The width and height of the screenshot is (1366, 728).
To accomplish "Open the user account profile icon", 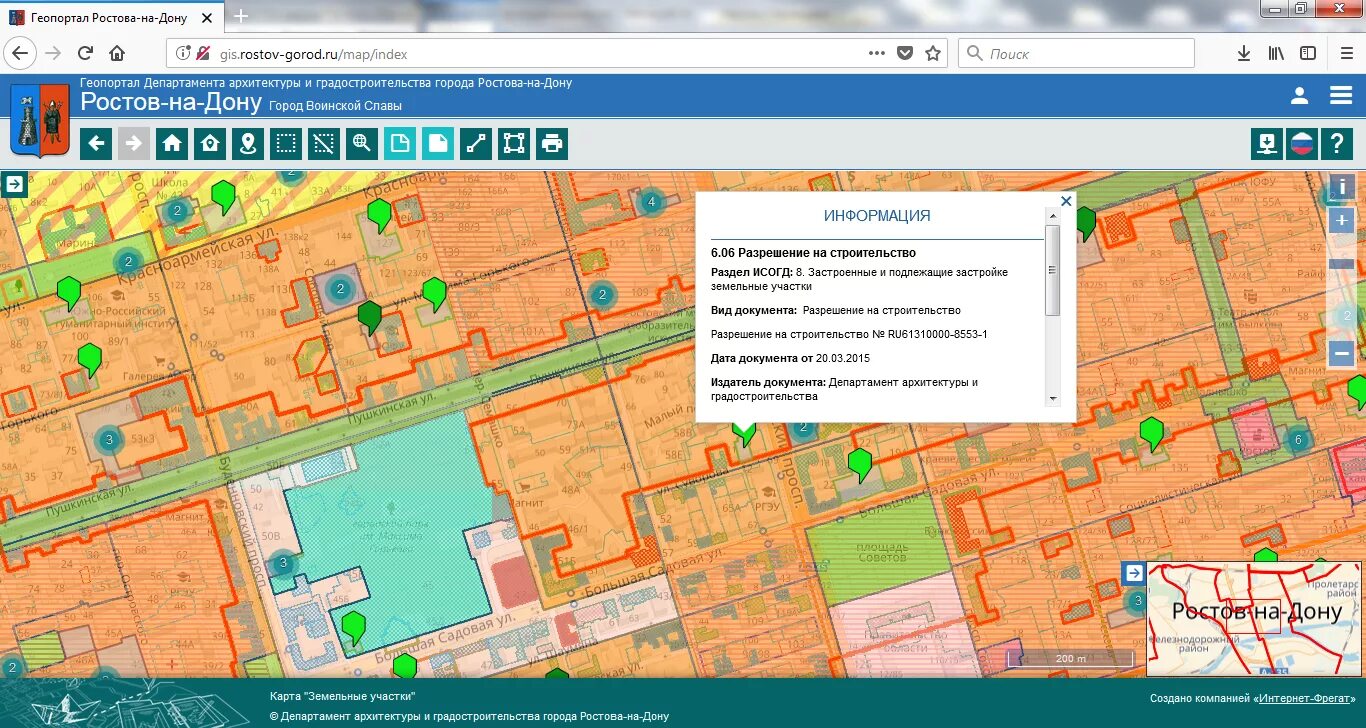I will coord(1299,96).
